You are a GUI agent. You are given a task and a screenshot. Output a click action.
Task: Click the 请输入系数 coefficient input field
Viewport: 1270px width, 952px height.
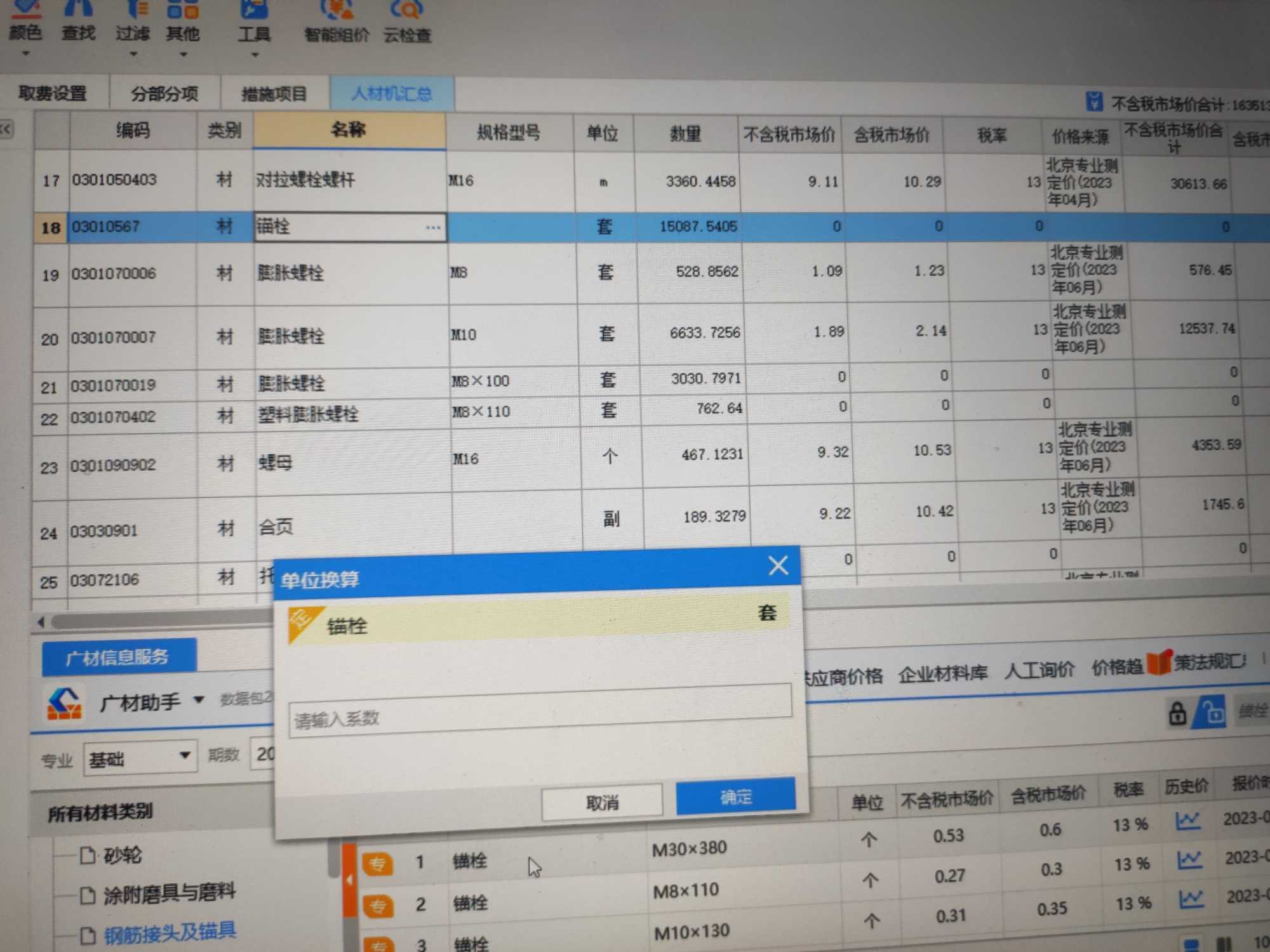(x=540, y=711)
